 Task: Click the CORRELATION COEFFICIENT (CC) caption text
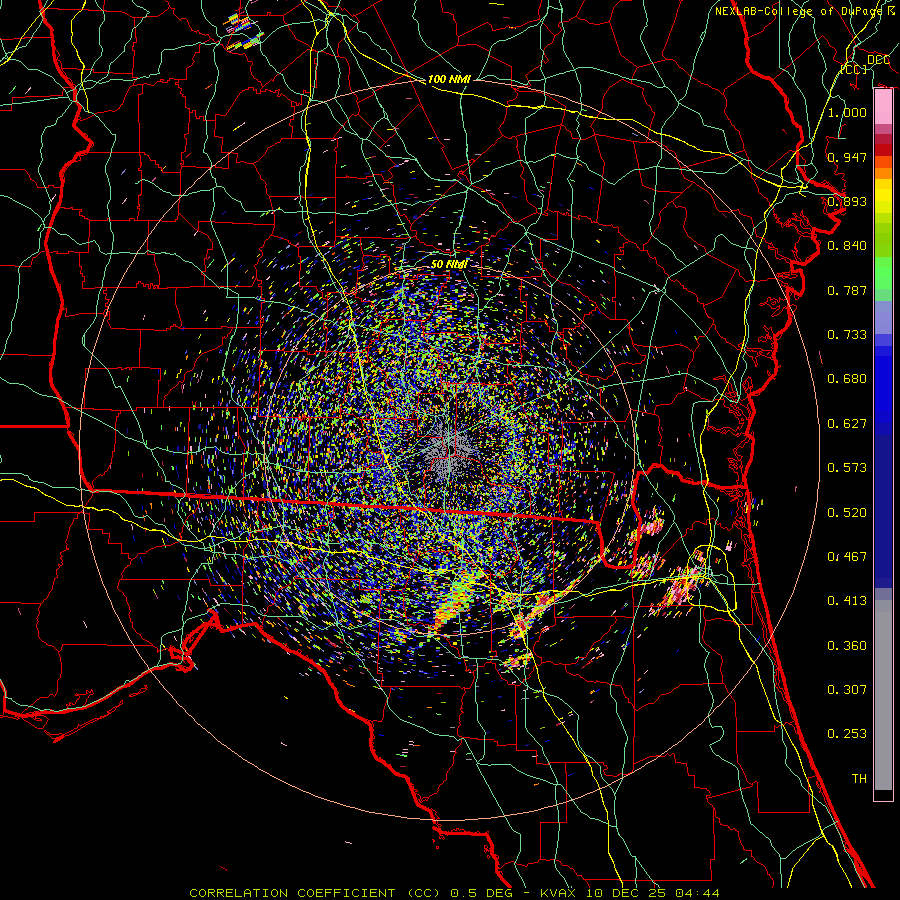point(315,893)
